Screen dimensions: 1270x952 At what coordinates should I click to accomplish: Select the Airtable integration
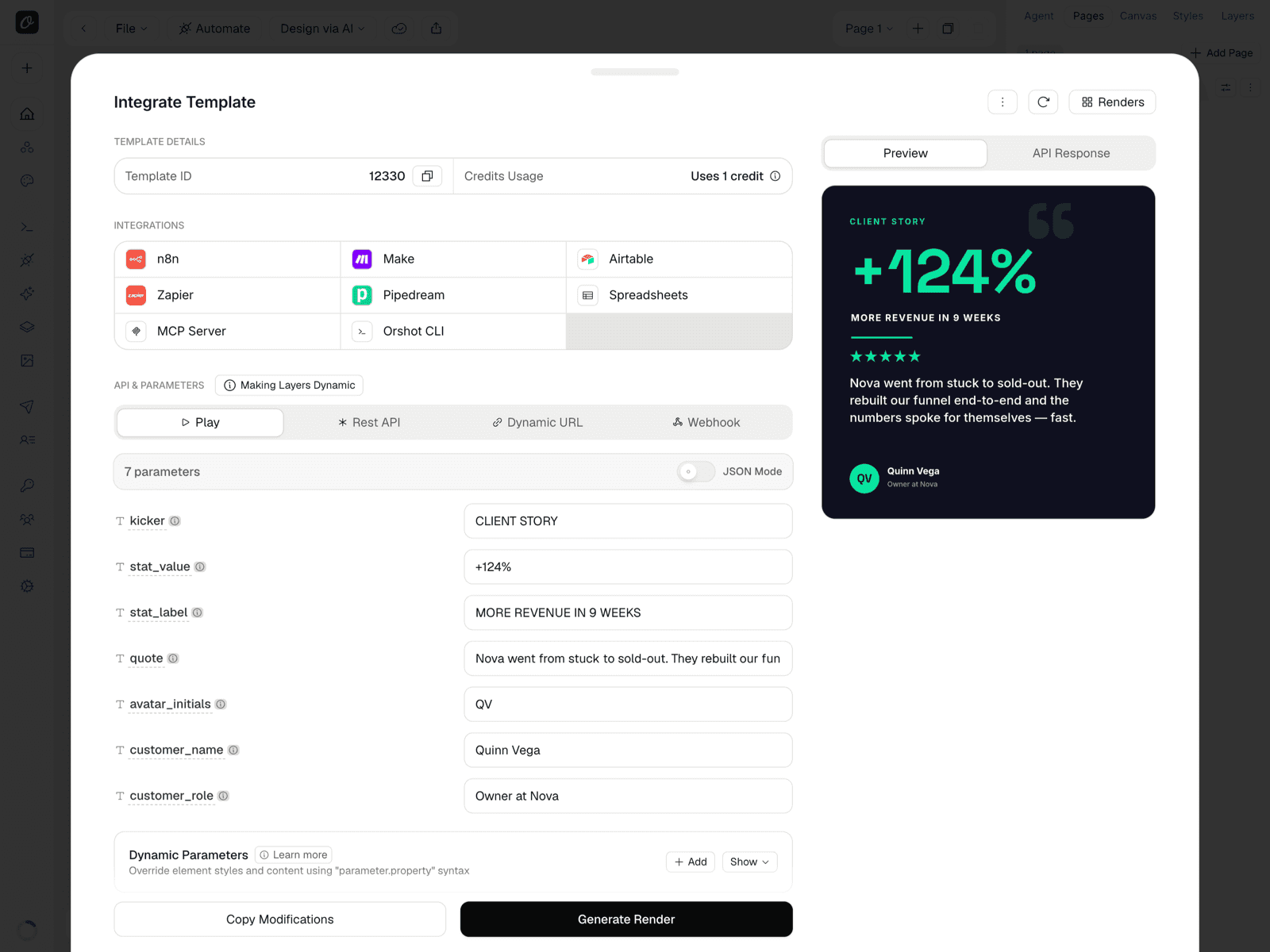679,259
